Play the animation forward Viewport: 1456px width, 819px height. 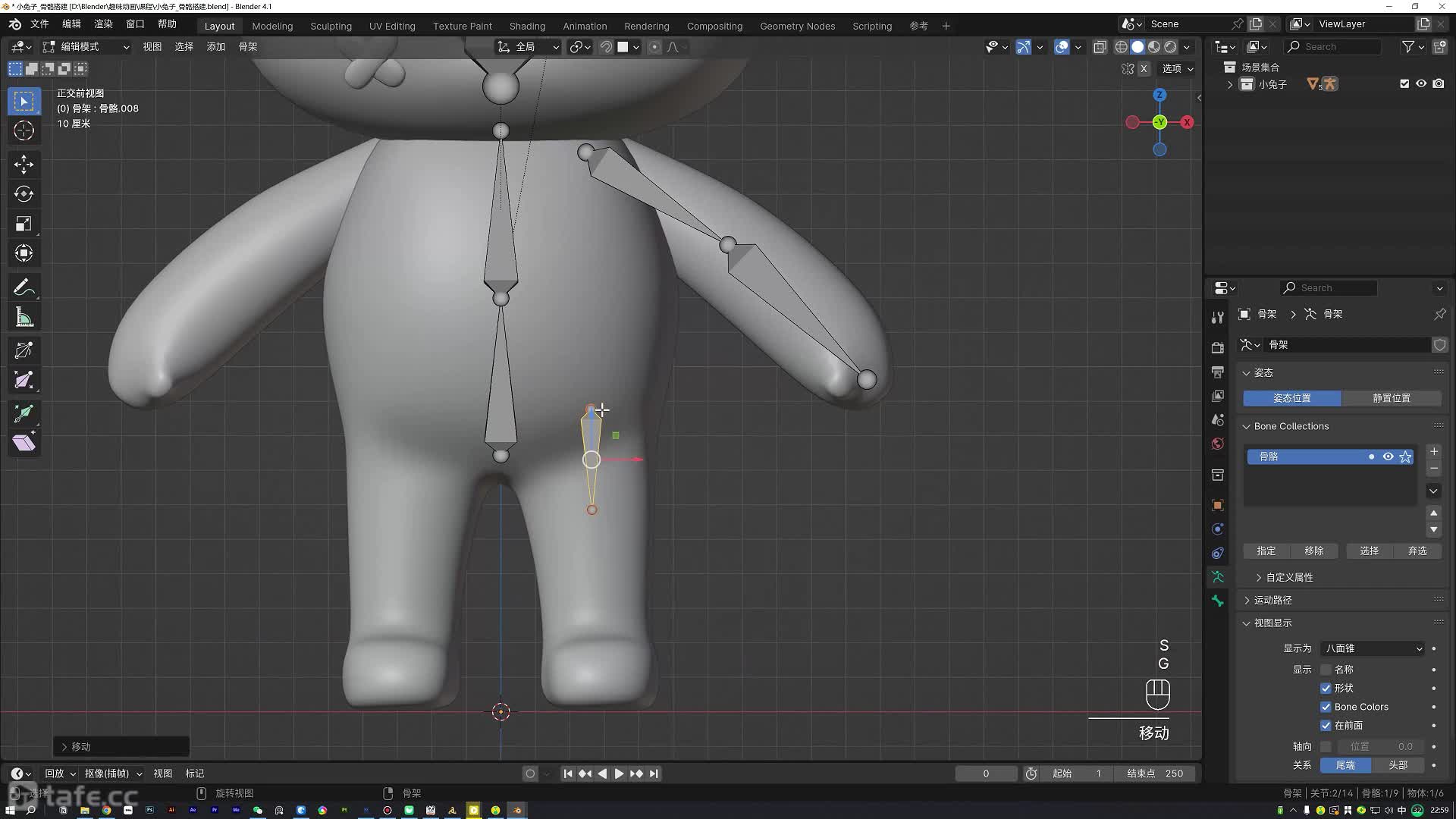pos(620,773)
